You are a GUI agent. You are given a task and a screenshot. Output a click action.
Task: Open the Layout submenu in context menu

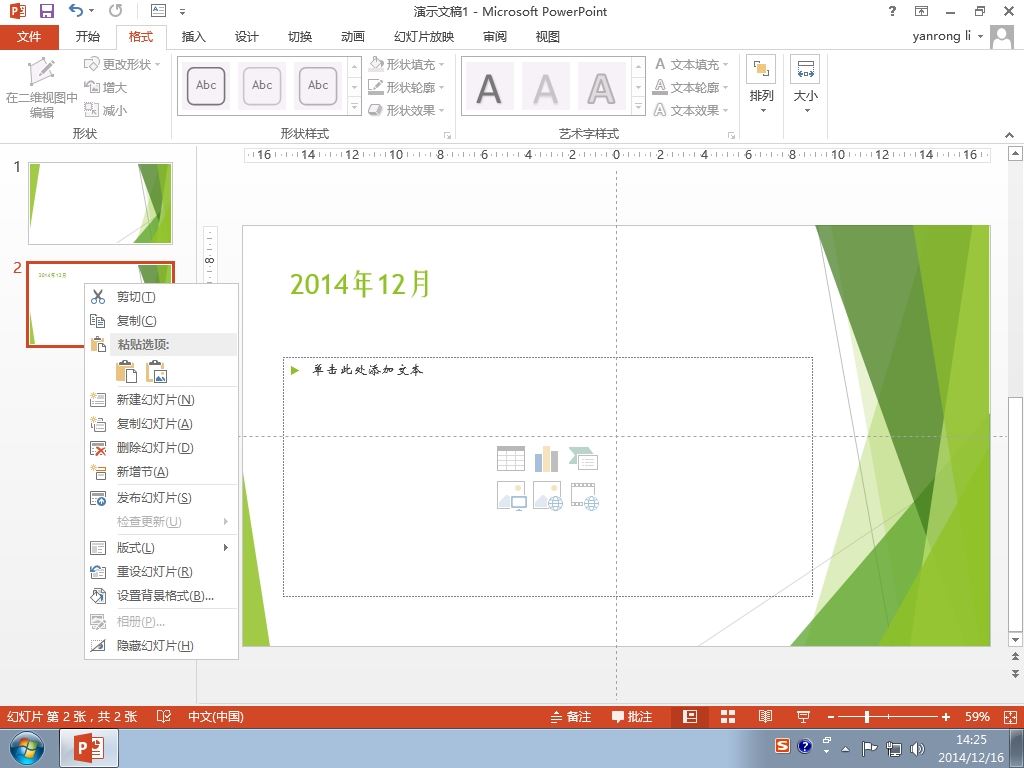coord(161,547)
